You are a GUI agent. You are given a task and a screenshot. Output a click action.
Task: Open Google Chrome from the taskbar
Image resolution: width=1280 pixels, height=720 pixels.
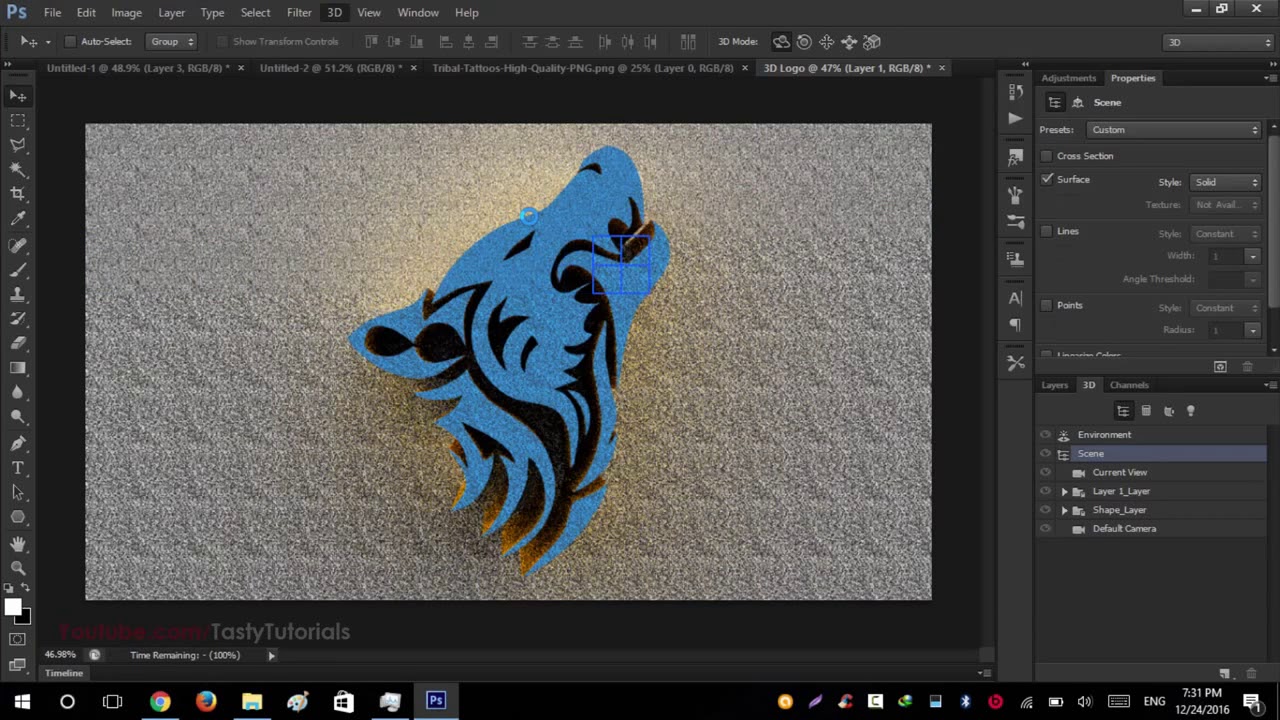pyautogui.click(x=160, y=701)
